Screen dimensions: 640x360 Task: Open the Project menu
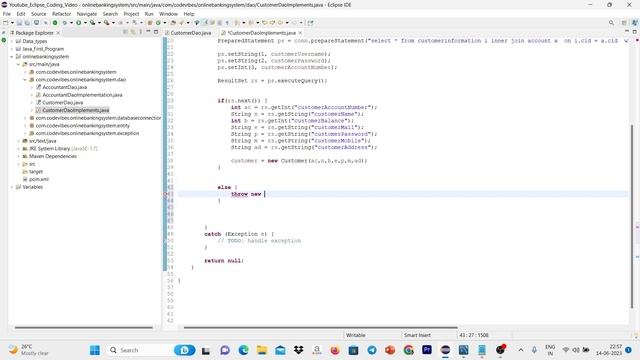131,14
